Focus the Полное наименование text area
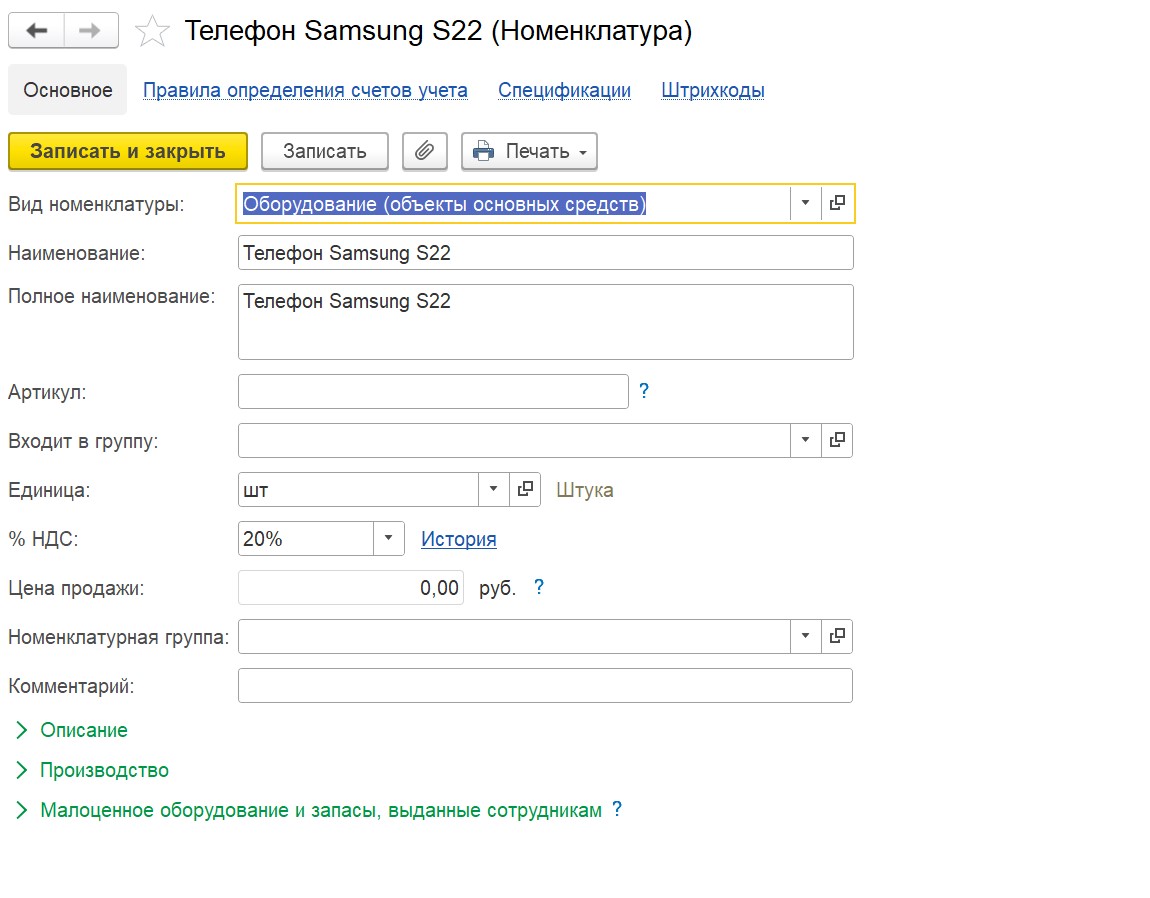 point(546,322)
